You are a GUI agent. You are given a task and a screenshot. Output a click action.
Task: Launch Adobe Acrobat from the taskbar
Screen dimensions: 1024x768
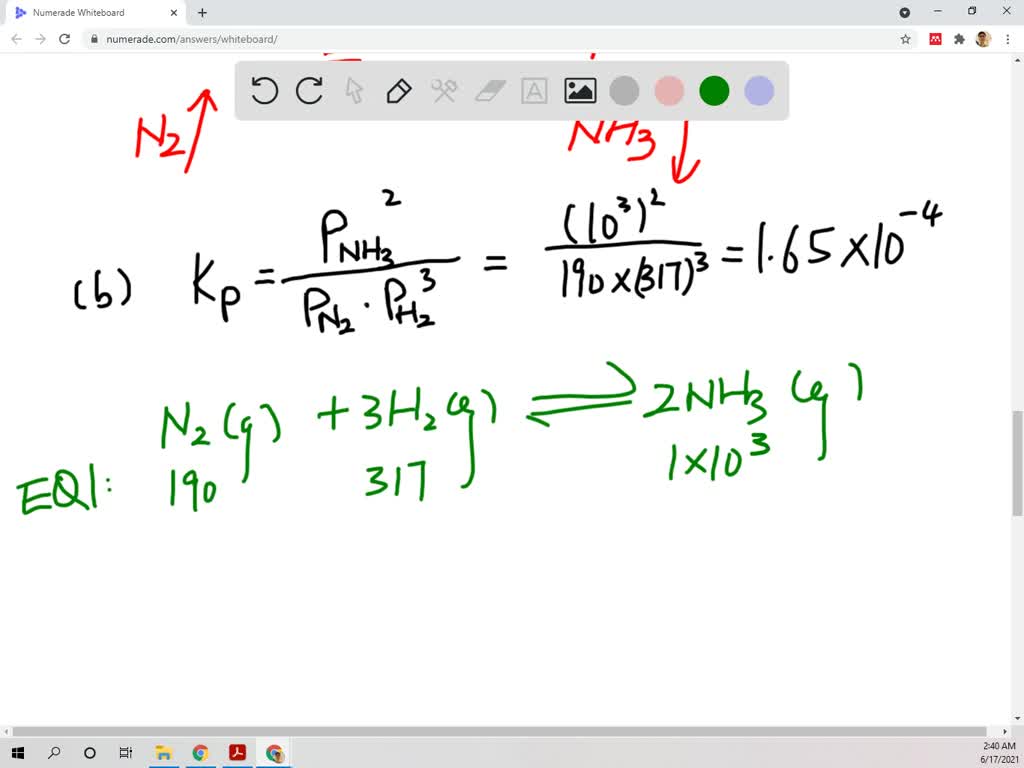(238, 753)
